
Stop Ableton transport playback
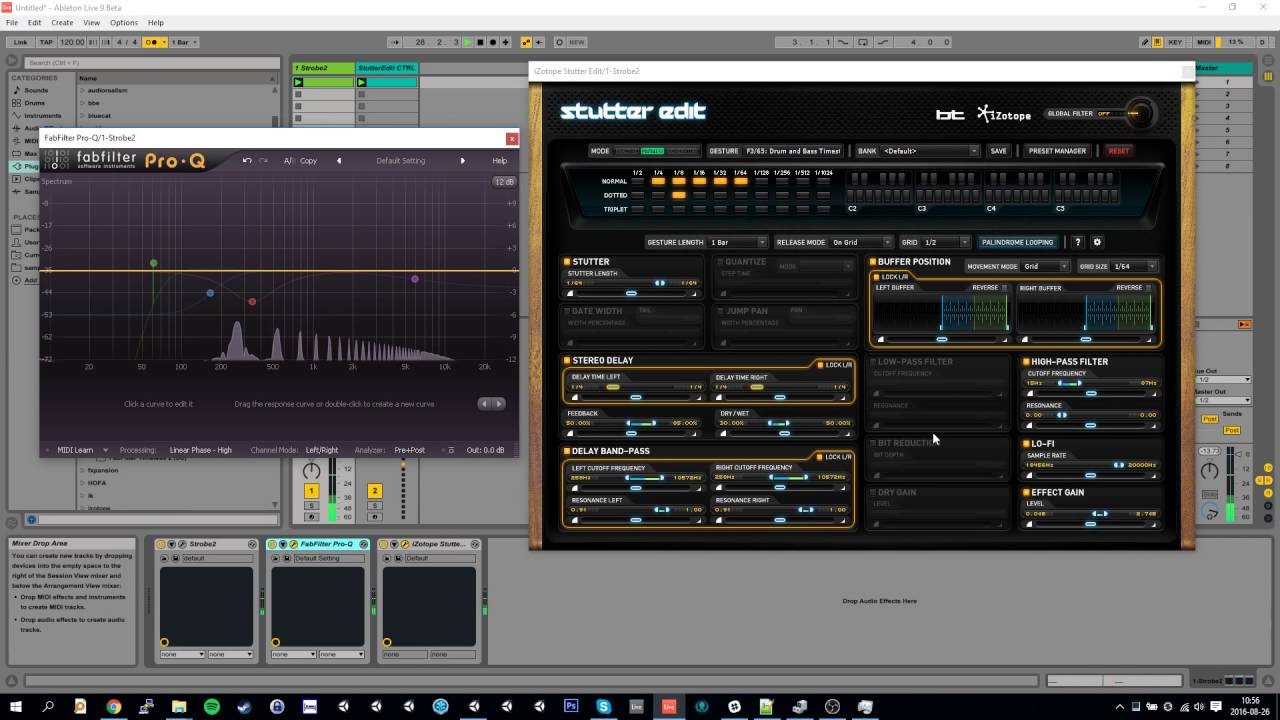pyautogui.click(x=480, y=42)
